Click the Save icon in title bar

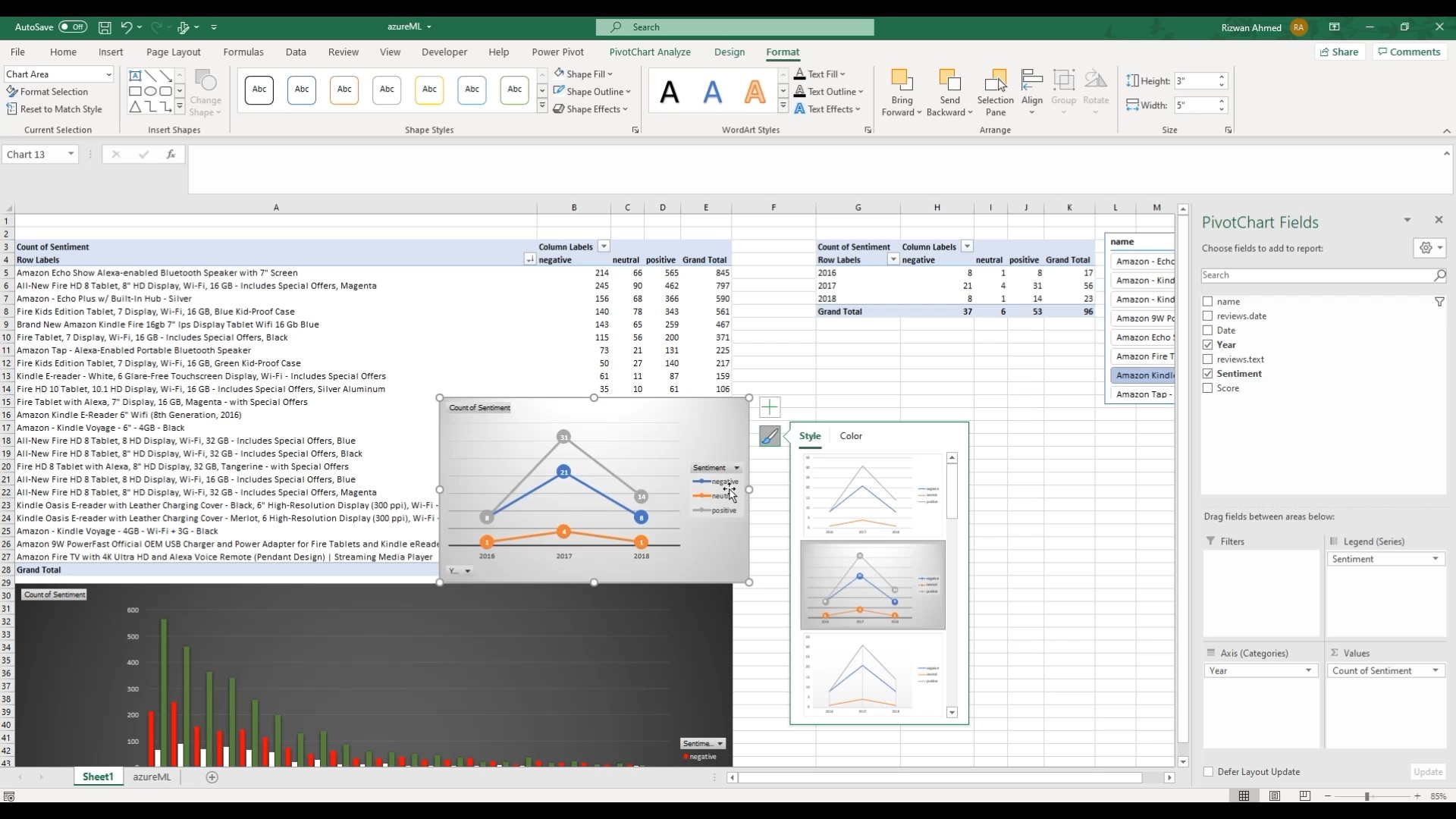105,27
